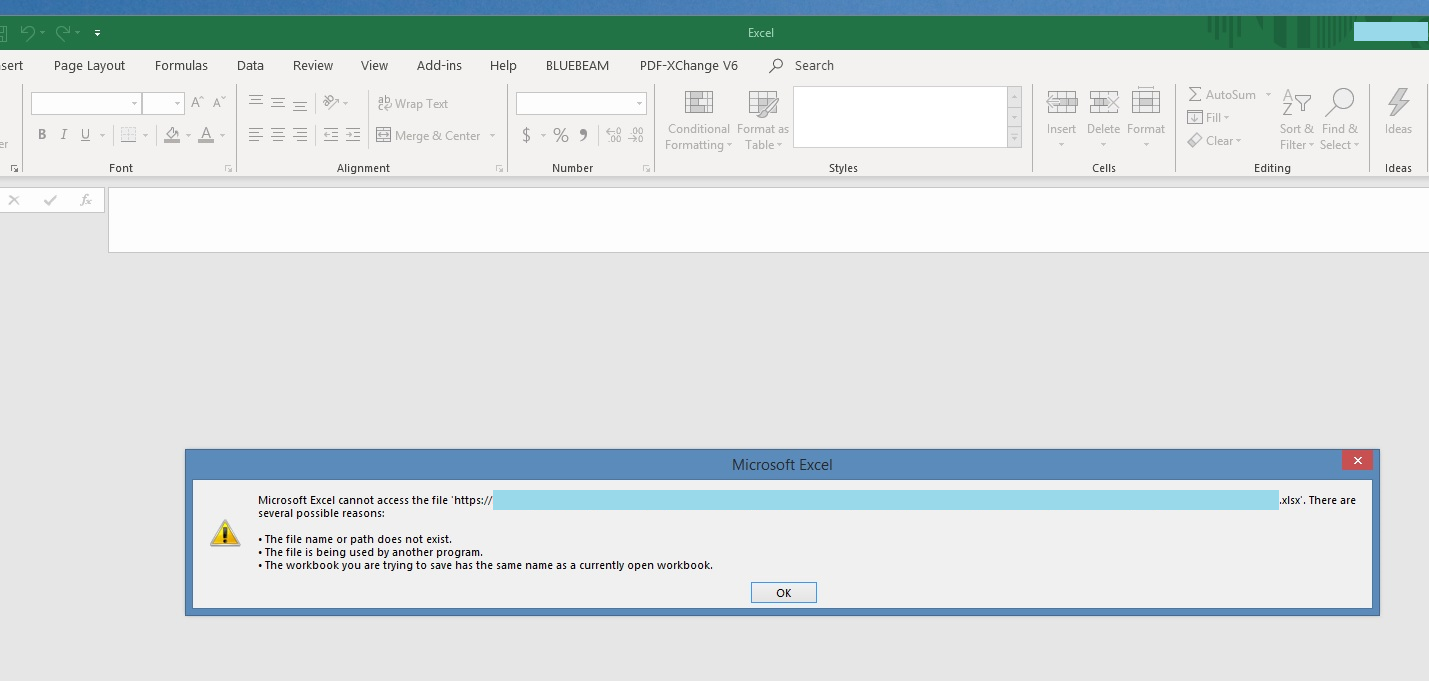This screenshot has height=681, width=1429.
Task: Open the BLUEBEAM tab
Action: 577,65
